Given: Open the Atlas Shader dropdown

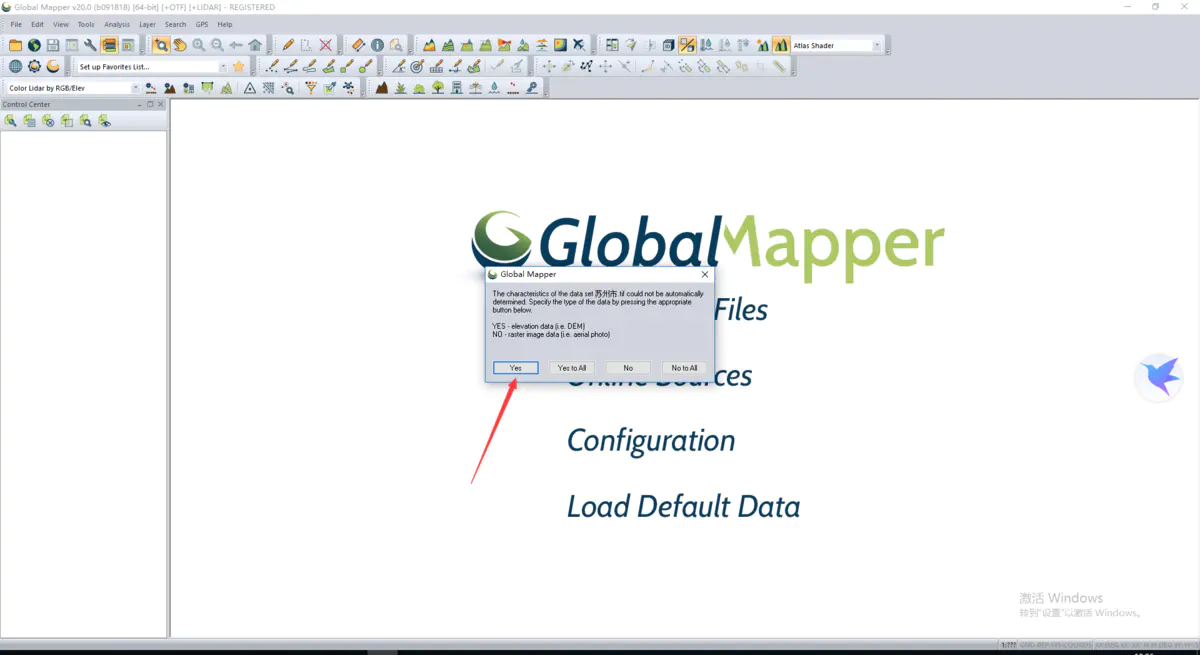Looking at the screenshot, I should (877, 45).
